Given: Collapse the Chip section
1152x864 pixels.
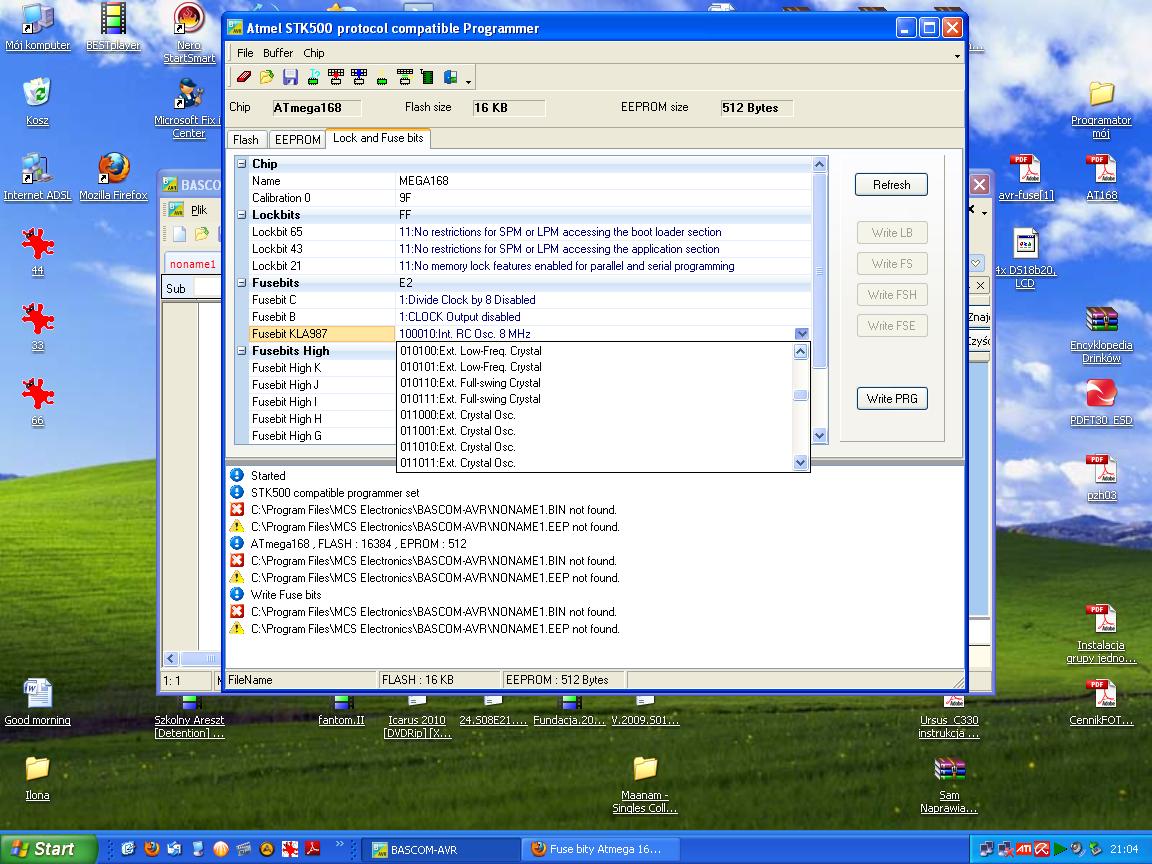Looking at the screenshot, I should [x=242, y=164].
